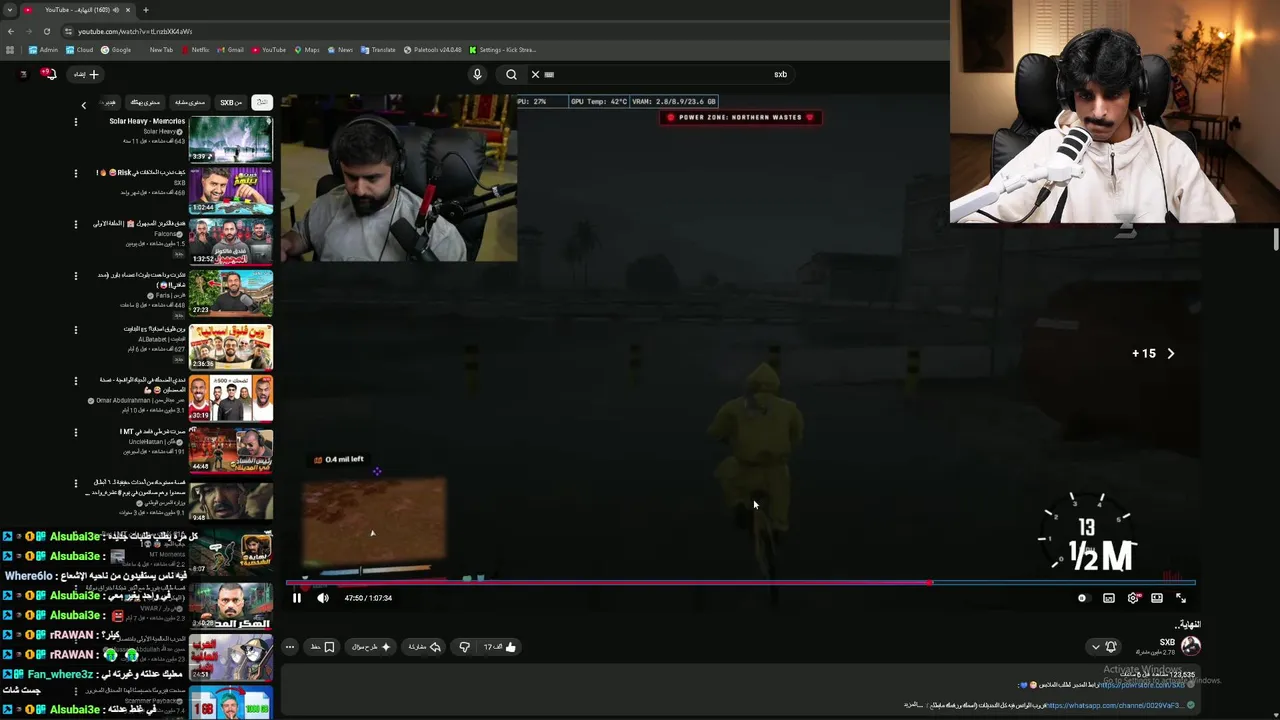Open the Gmail bookmark
Image resolution: width=1280 pixels, height=720 pixels.
coord(231,50)
